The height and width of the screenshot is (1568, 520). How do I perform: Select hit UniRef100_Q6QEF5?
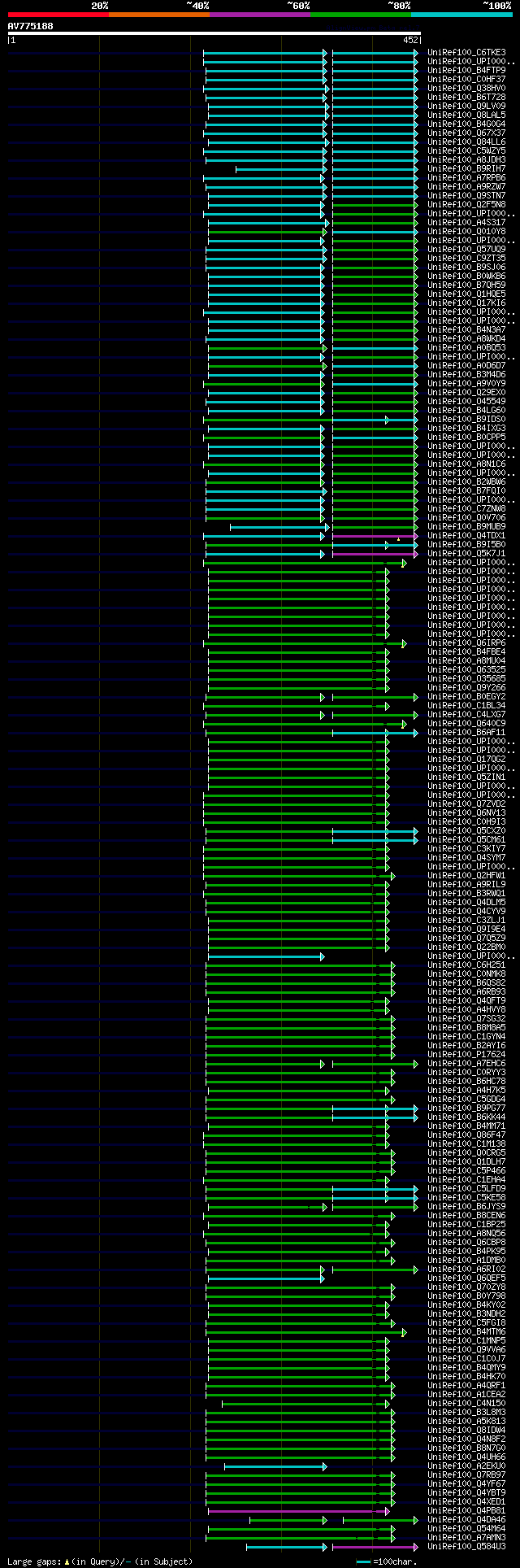click(466, 1278)
